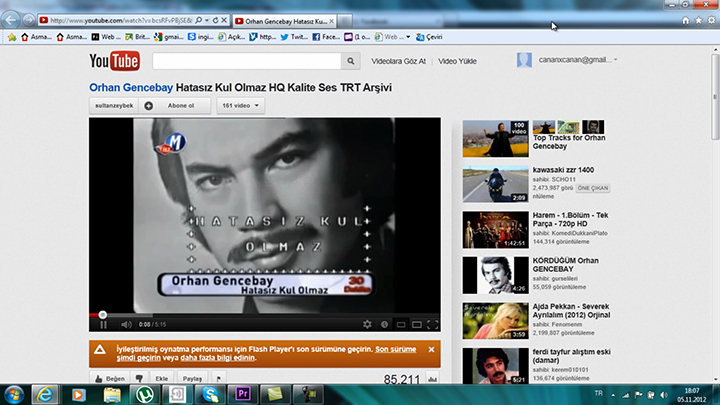Open video player settings gear

tap(367, 325)
